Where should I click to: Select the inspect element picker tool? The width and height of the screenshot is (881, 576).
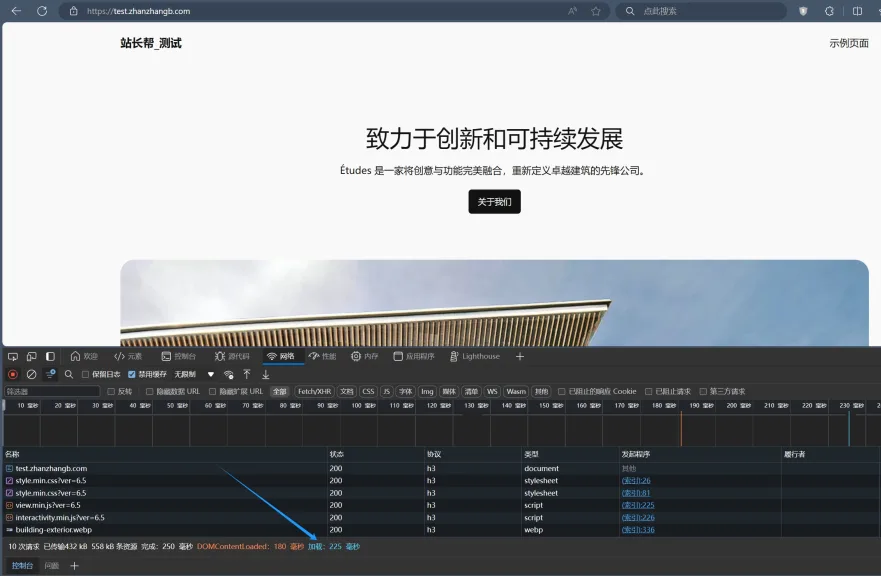point(13,355)
